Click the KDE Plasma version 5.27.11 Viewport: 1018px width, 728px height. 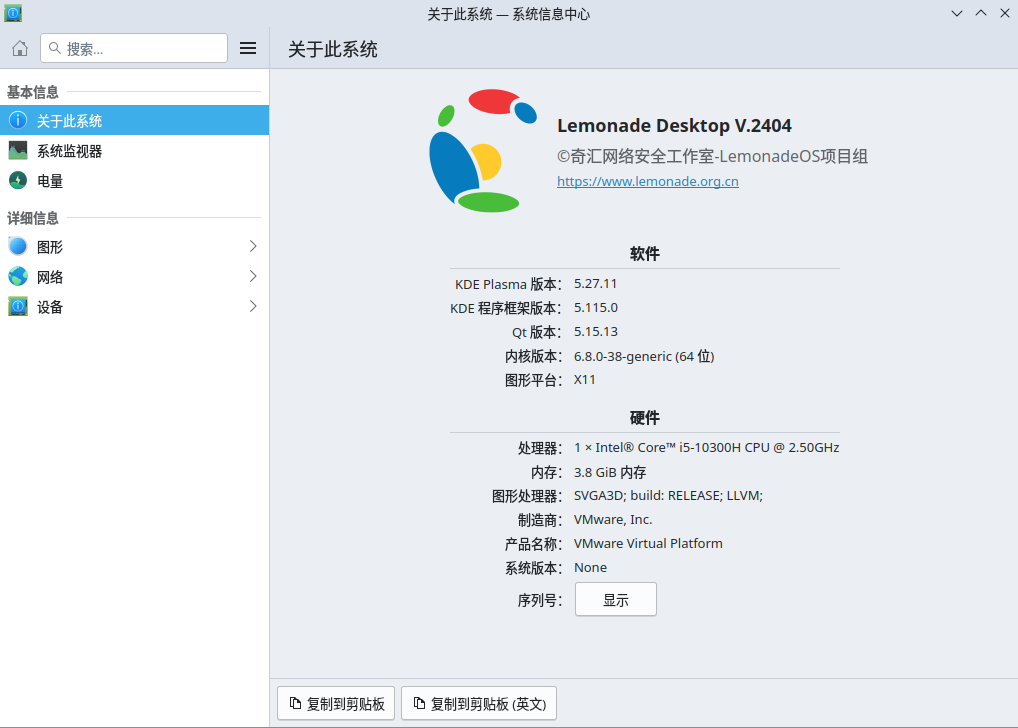coord(595,284)
